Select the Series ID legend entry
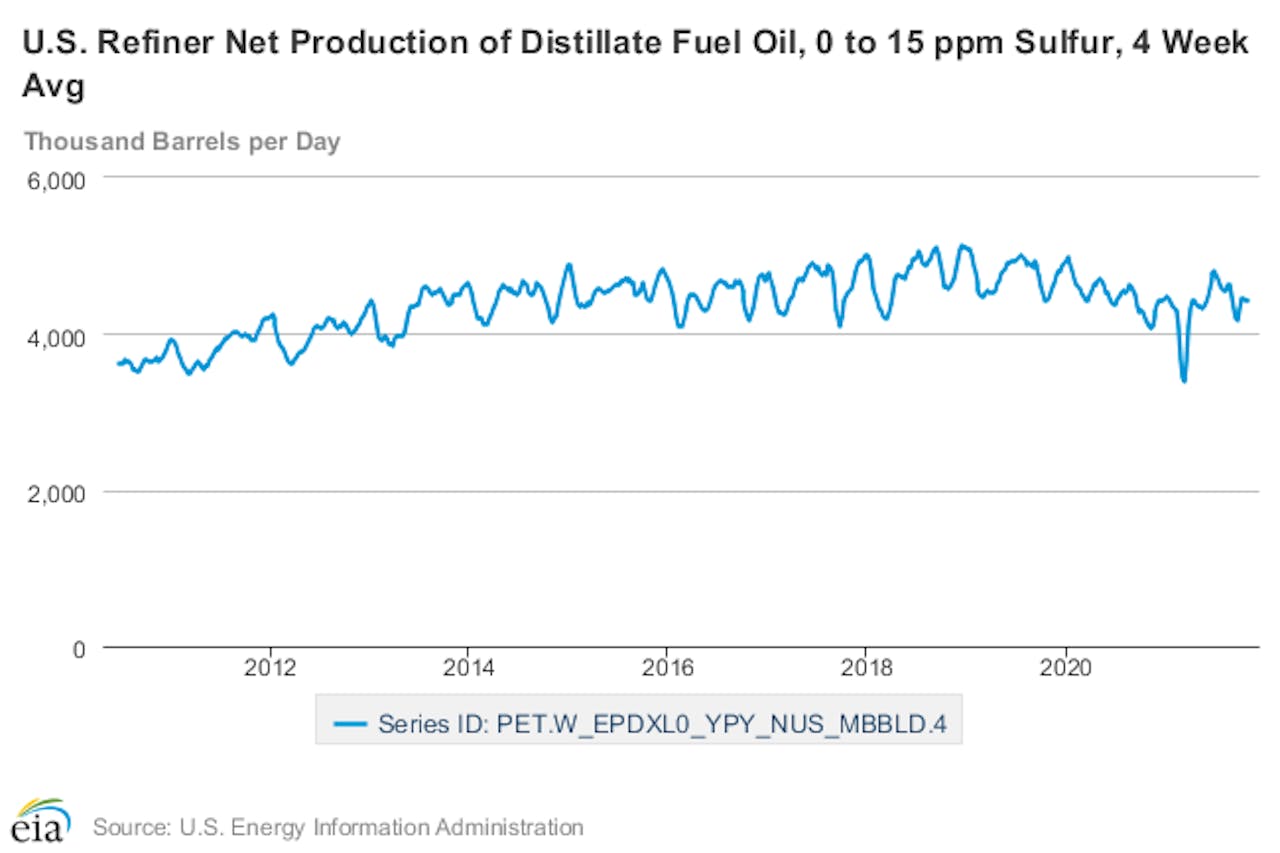This screenshot has width=1280, height=853. tap(663, 723)
